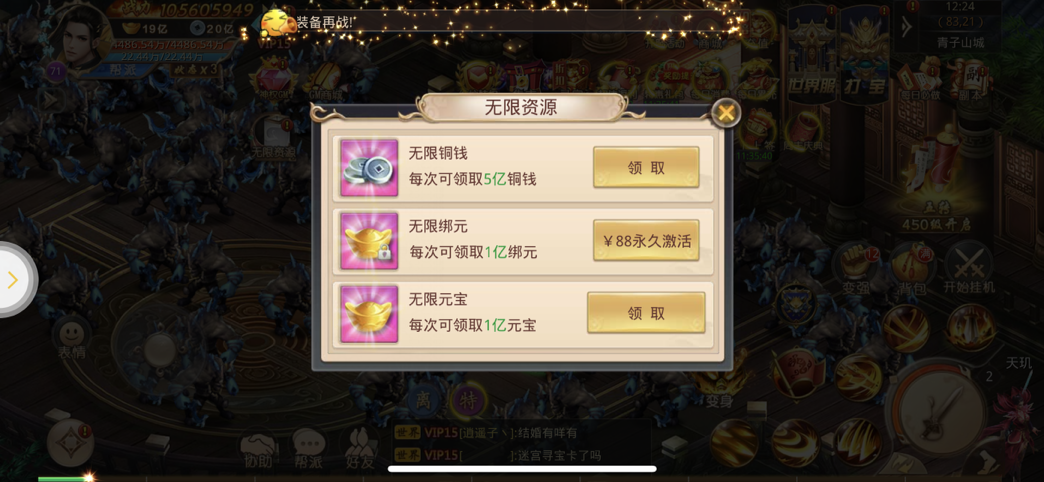Claim the unlimited copper coins reward

tap(646, 166)
